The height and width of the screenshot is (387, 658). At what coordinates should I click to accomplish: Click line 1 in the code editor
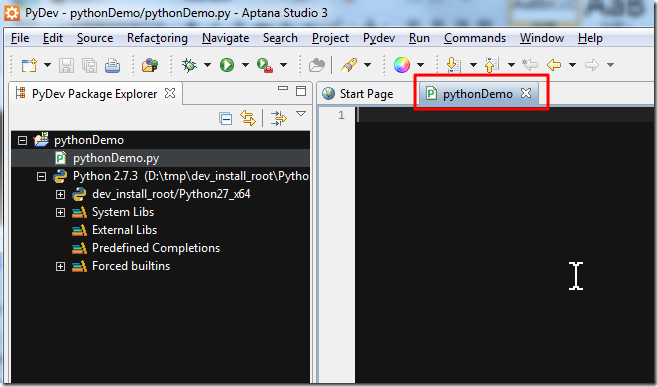506,115
